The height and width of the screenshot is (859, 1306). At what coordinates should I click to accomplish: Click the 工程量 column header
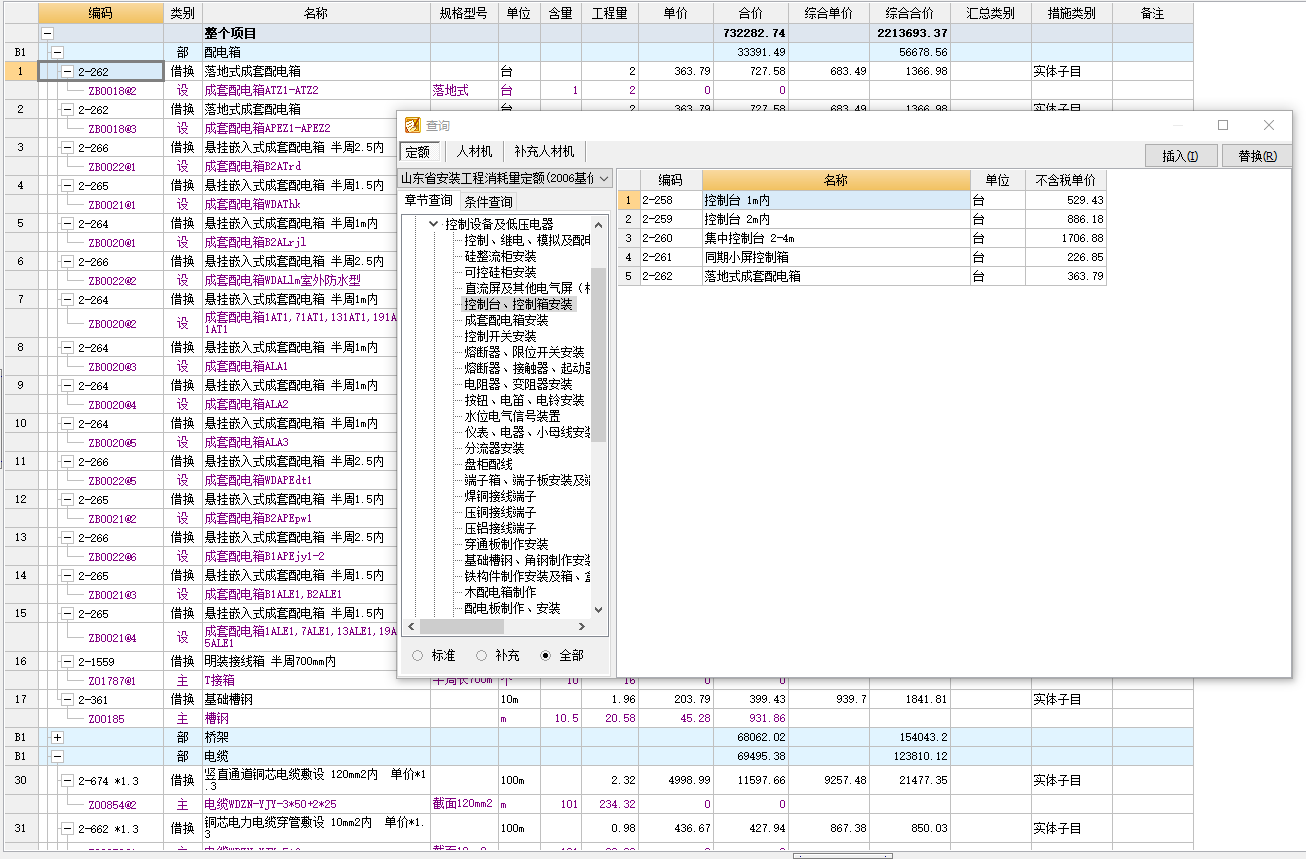point(609,13)
